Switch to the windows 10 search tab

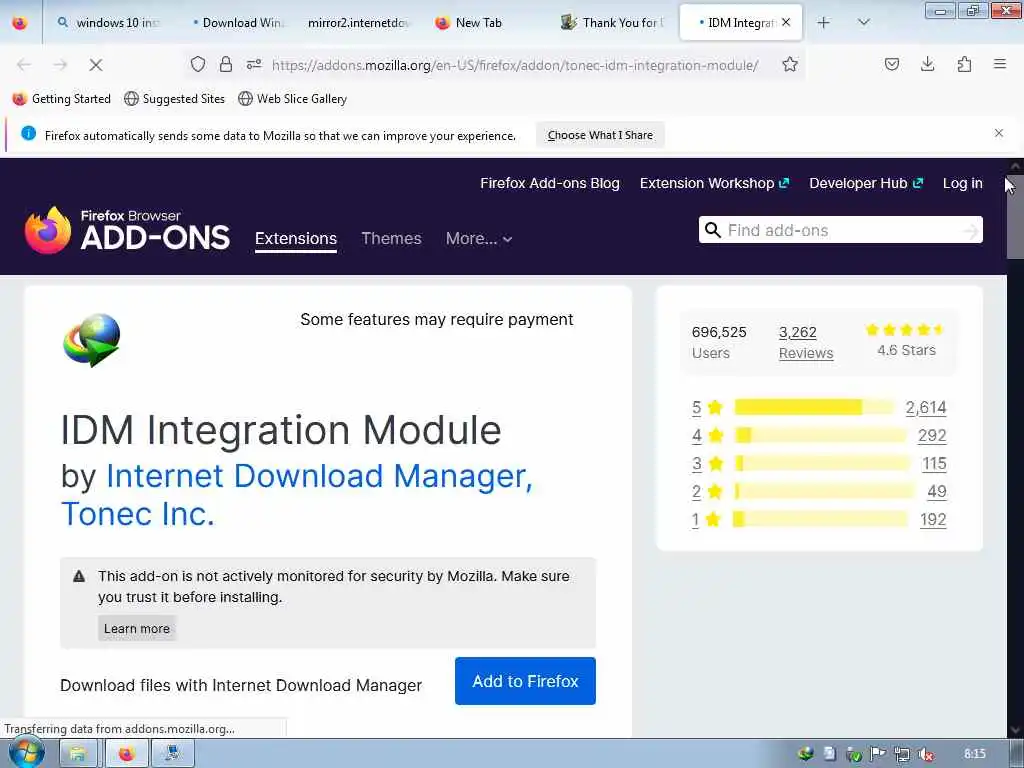click(x=108, y=23)
